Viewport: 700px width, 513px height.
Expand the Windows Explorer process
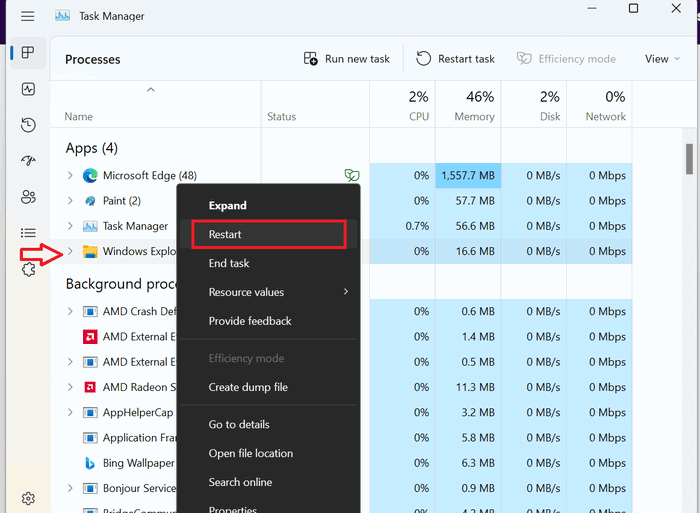point(70,251)
